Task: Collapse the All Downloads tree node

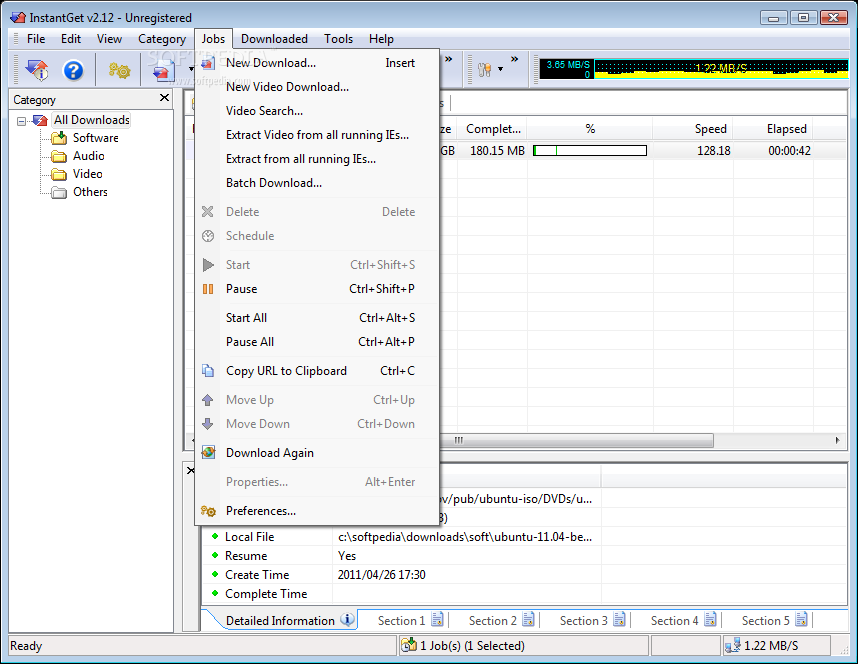Action: click(21, 121)
